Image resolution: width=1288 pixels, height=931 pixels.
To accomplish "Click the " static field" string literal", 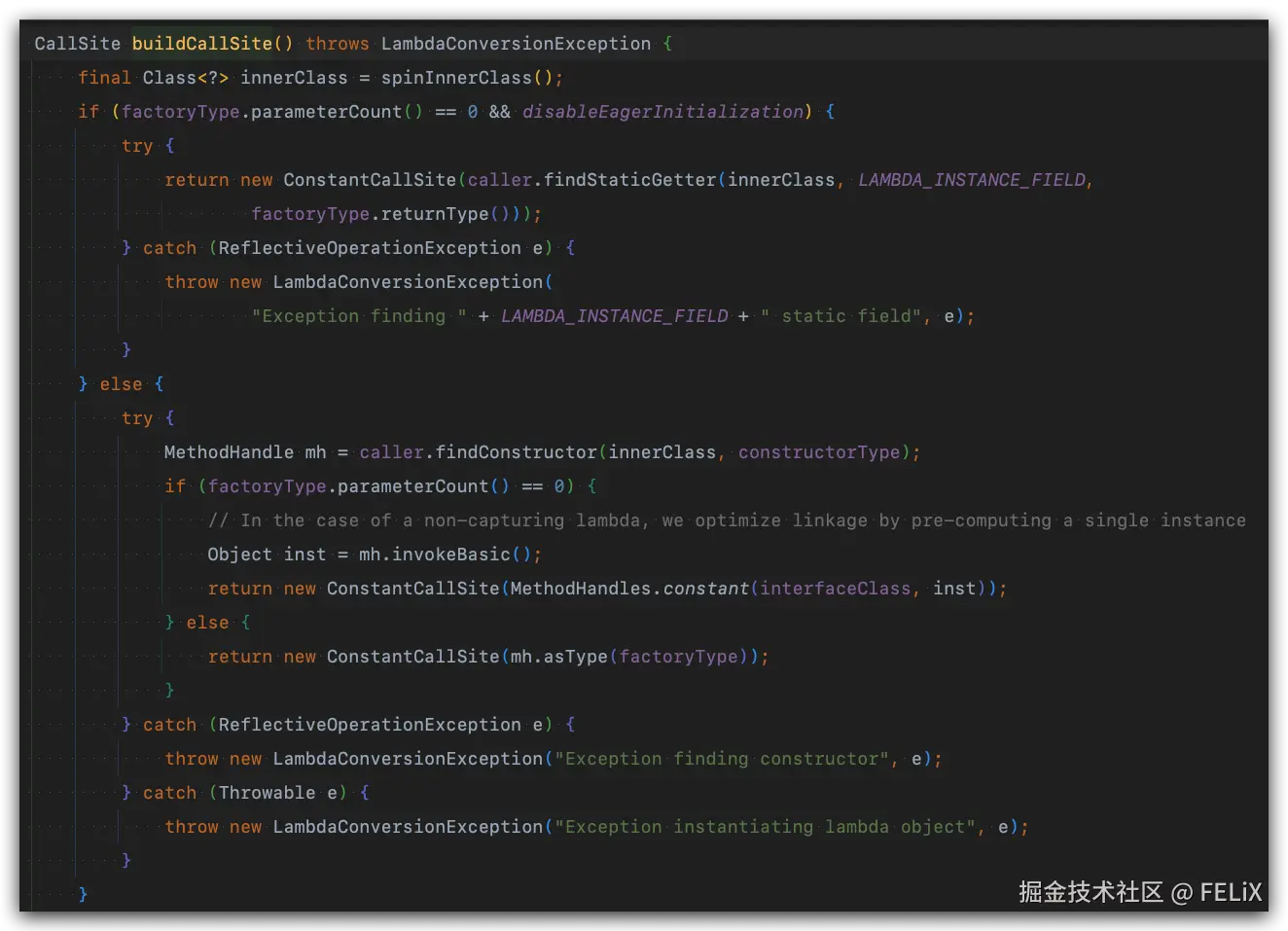I will point(841,316).
